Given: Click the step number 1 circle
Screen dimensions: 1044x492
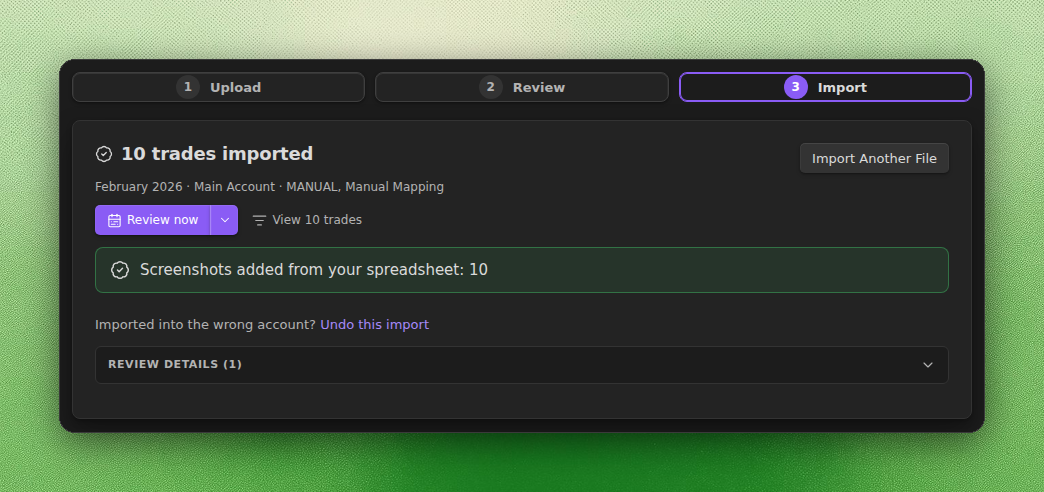Looking at the screenshot, I should [x=188, y=87].
